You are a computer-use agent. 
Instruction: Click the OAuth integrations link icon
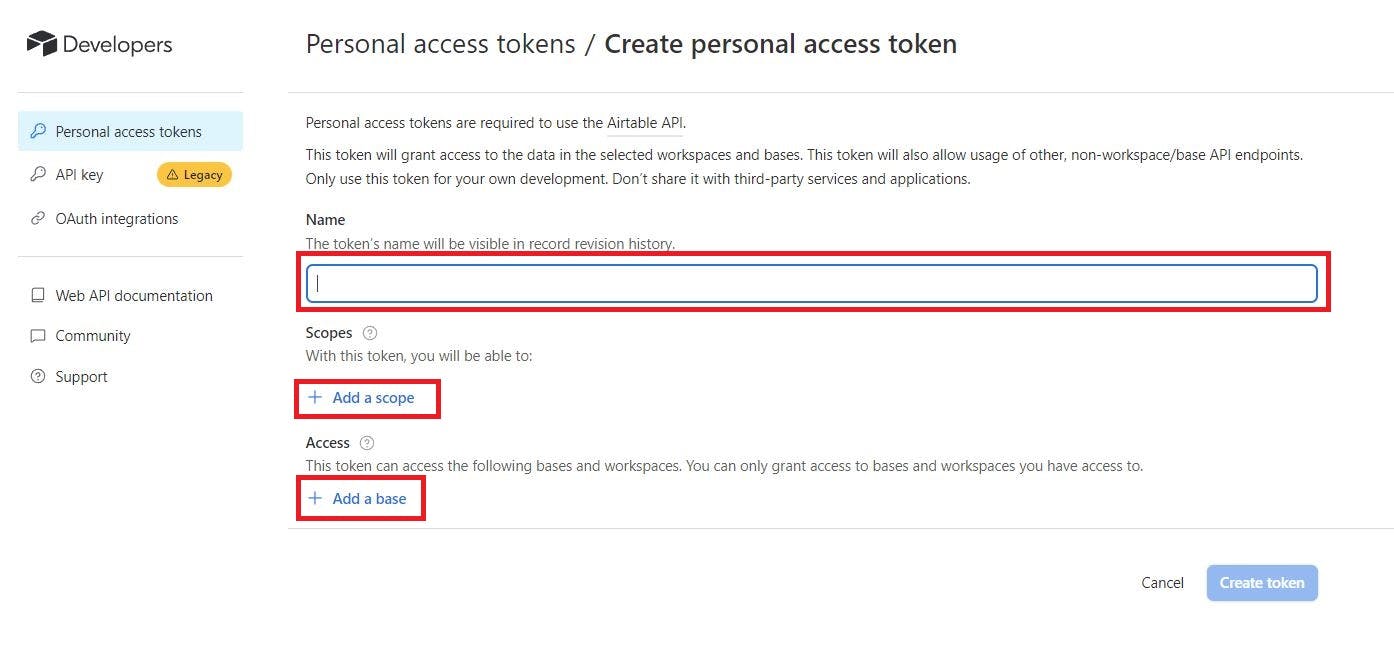point(38,219)
